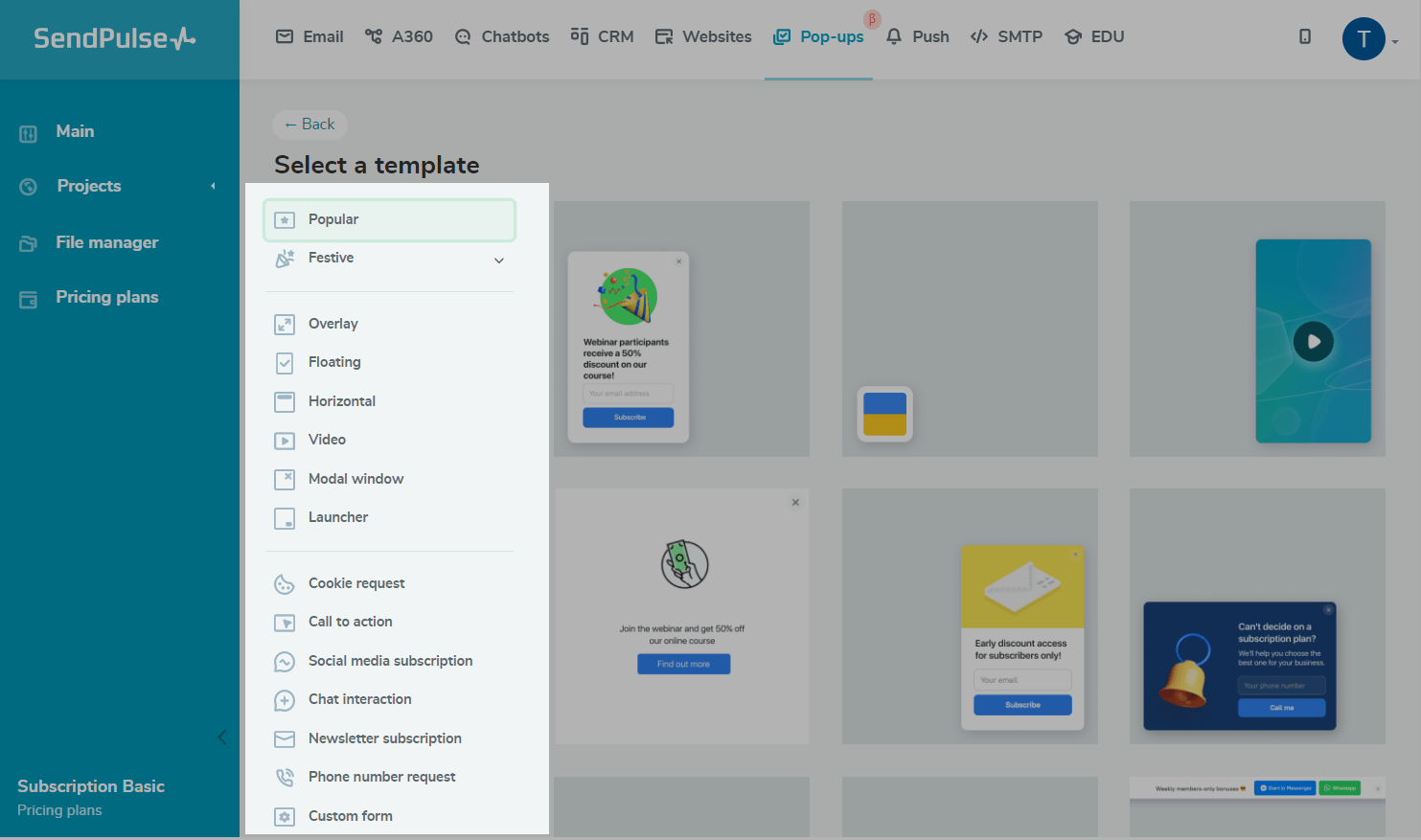Click the Festive party icon
This screenshot has height=840, width=1421.
(285, 259)
